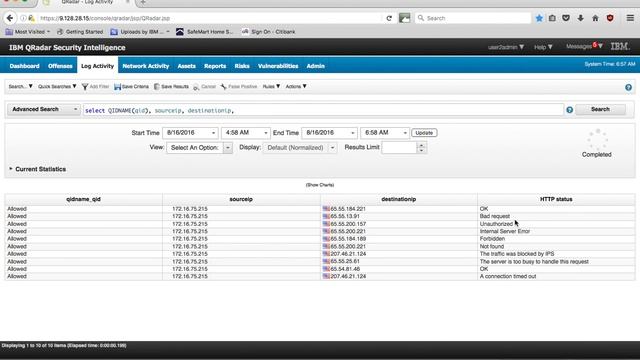Open the Admin tab
The height and width of the screenshot is (360, 640).
[316, 66]
